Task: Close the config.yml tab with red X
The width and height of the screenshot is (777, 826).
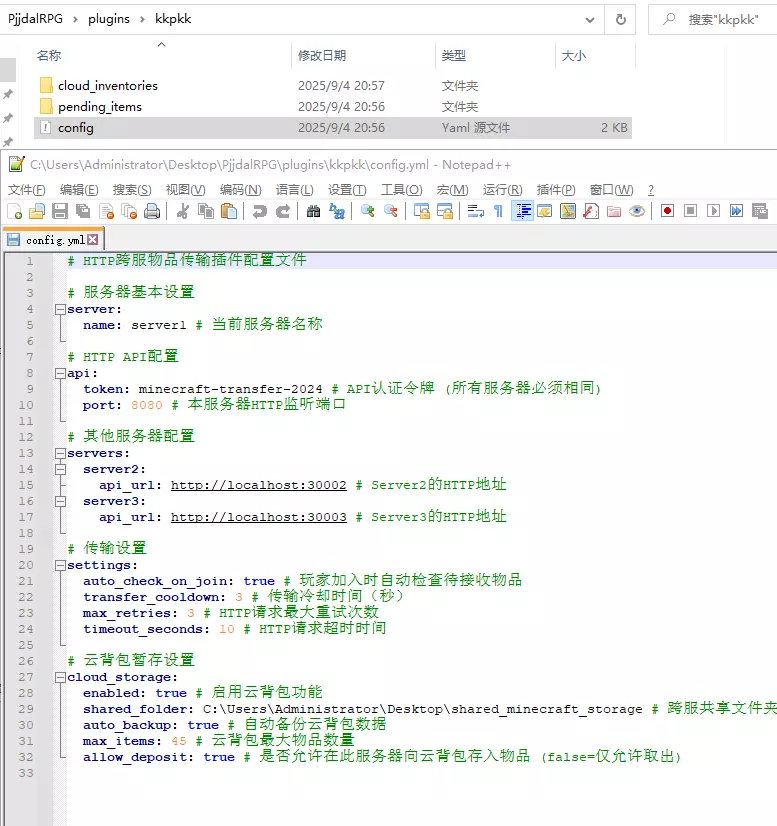Action: [x=93, y=240]
